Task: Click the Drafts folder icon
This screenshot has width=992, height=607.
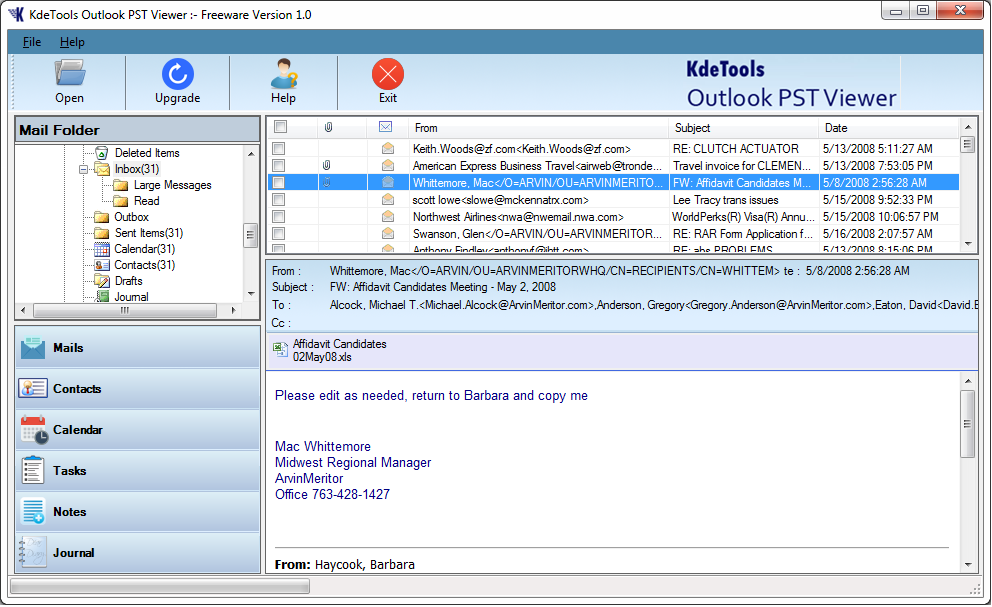Action: (101, 280)
